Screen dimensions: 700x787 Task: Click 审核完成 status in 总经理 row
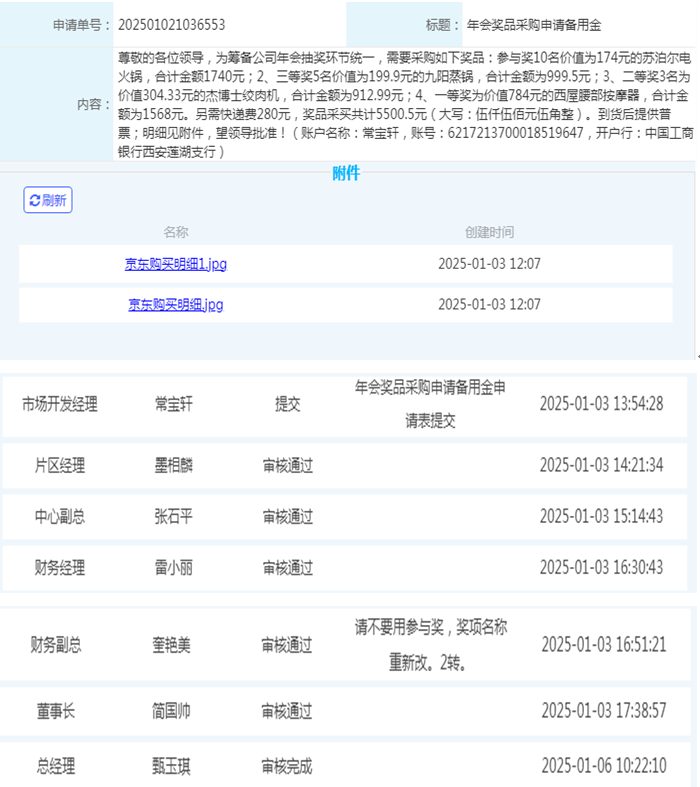tap(287, 767)
